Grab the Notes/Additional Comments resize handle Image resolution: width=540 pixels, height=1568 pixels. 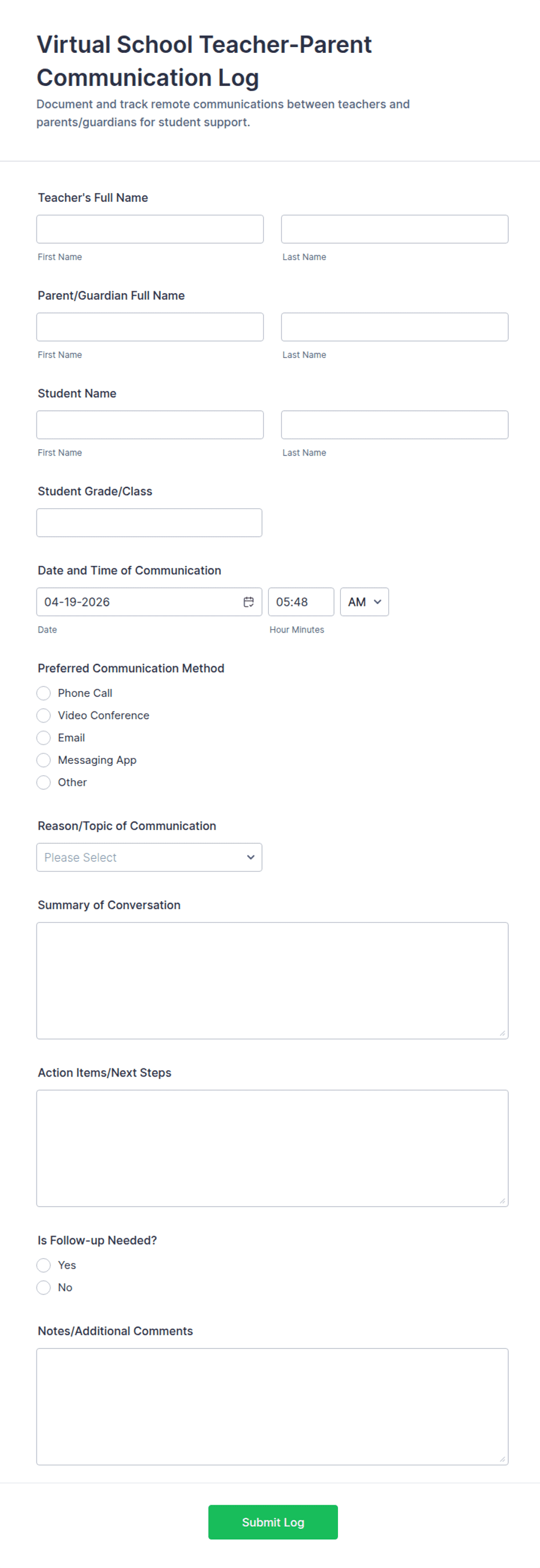click(x=502, y=1459)
